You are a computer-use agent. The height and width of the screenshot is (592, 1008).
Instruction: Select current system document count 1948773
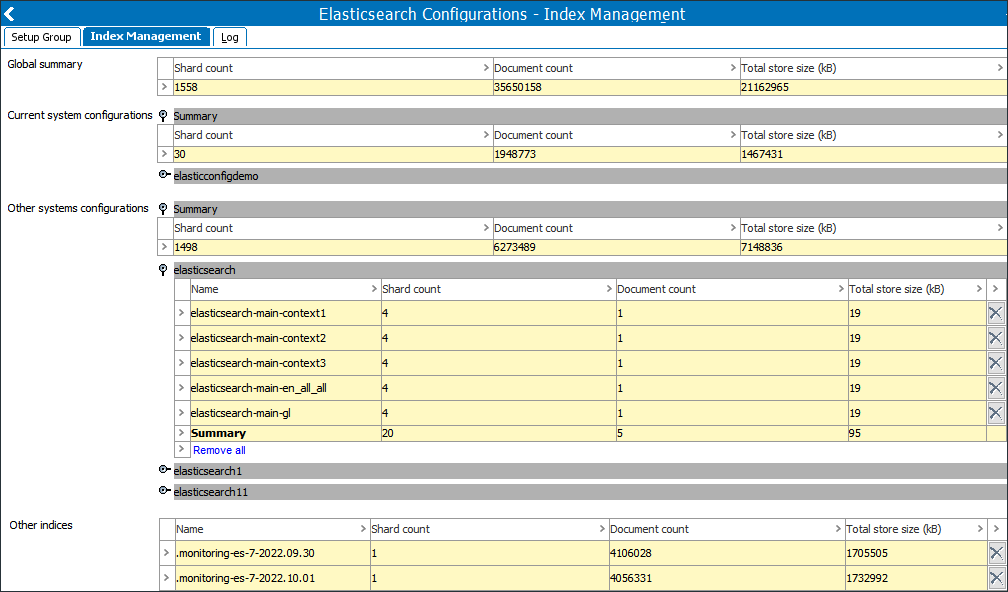point(616,154)
